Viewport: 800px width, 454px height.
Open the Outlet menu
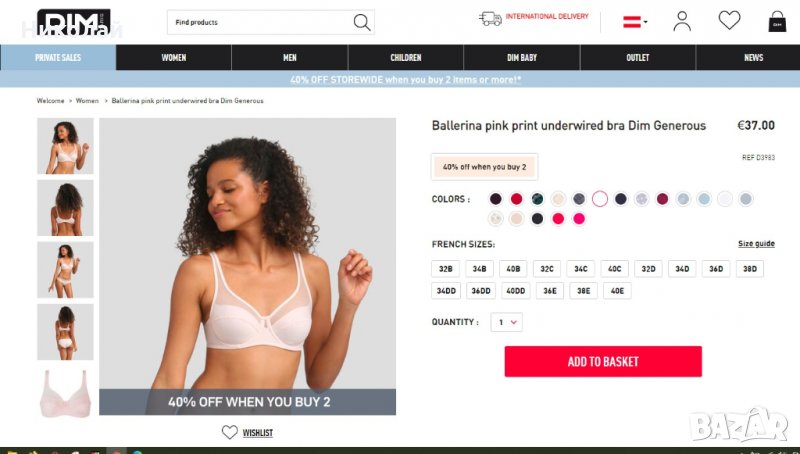pos(638,58)
